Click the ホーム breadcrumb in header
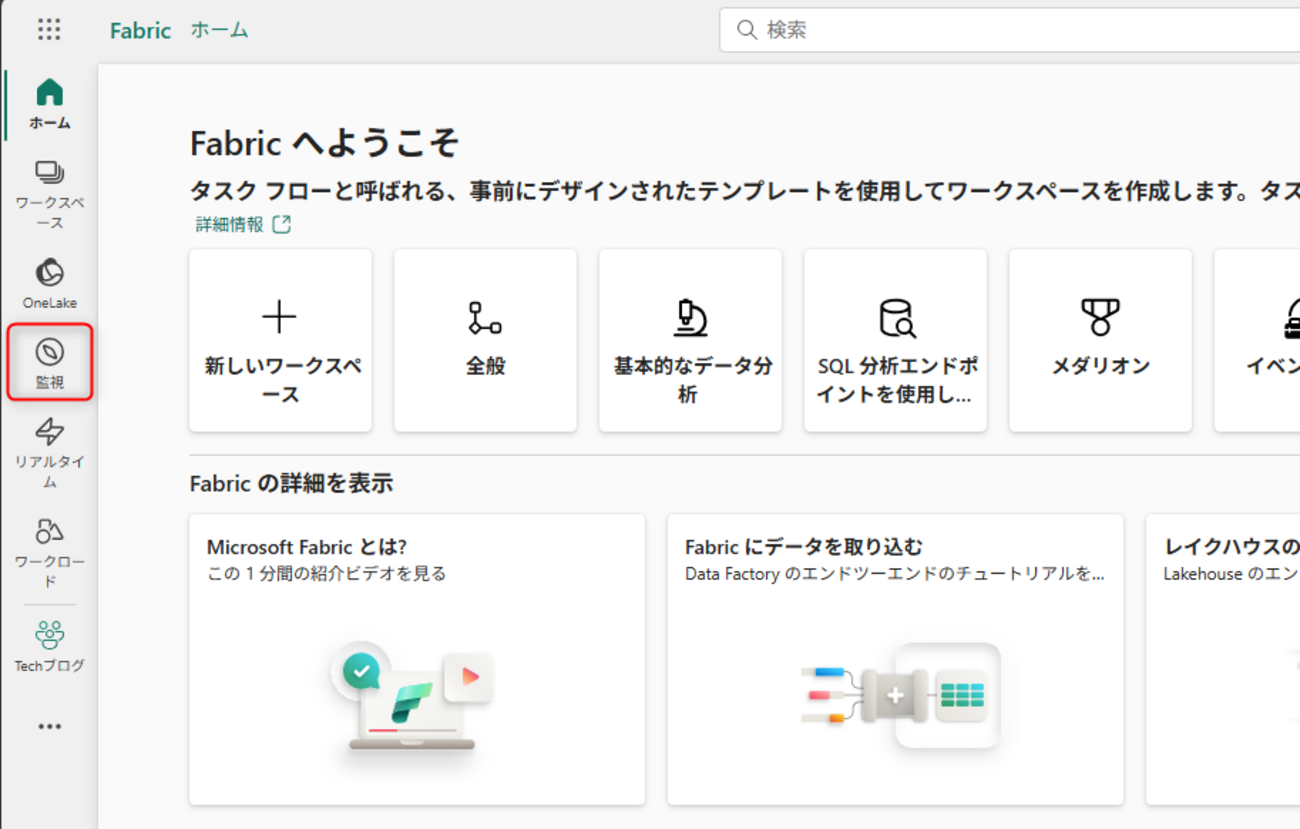 point(219,30)
